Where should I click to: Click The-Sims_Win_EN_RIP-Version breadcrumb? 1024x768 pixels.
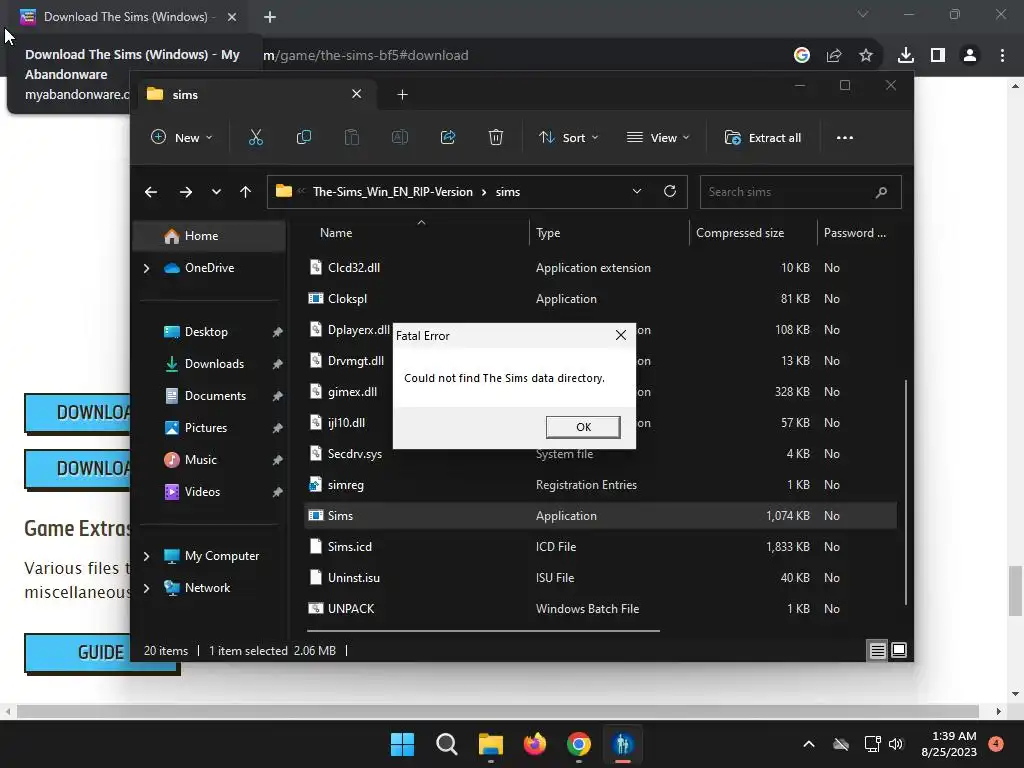pyautogui.click(x=392, y=192)
